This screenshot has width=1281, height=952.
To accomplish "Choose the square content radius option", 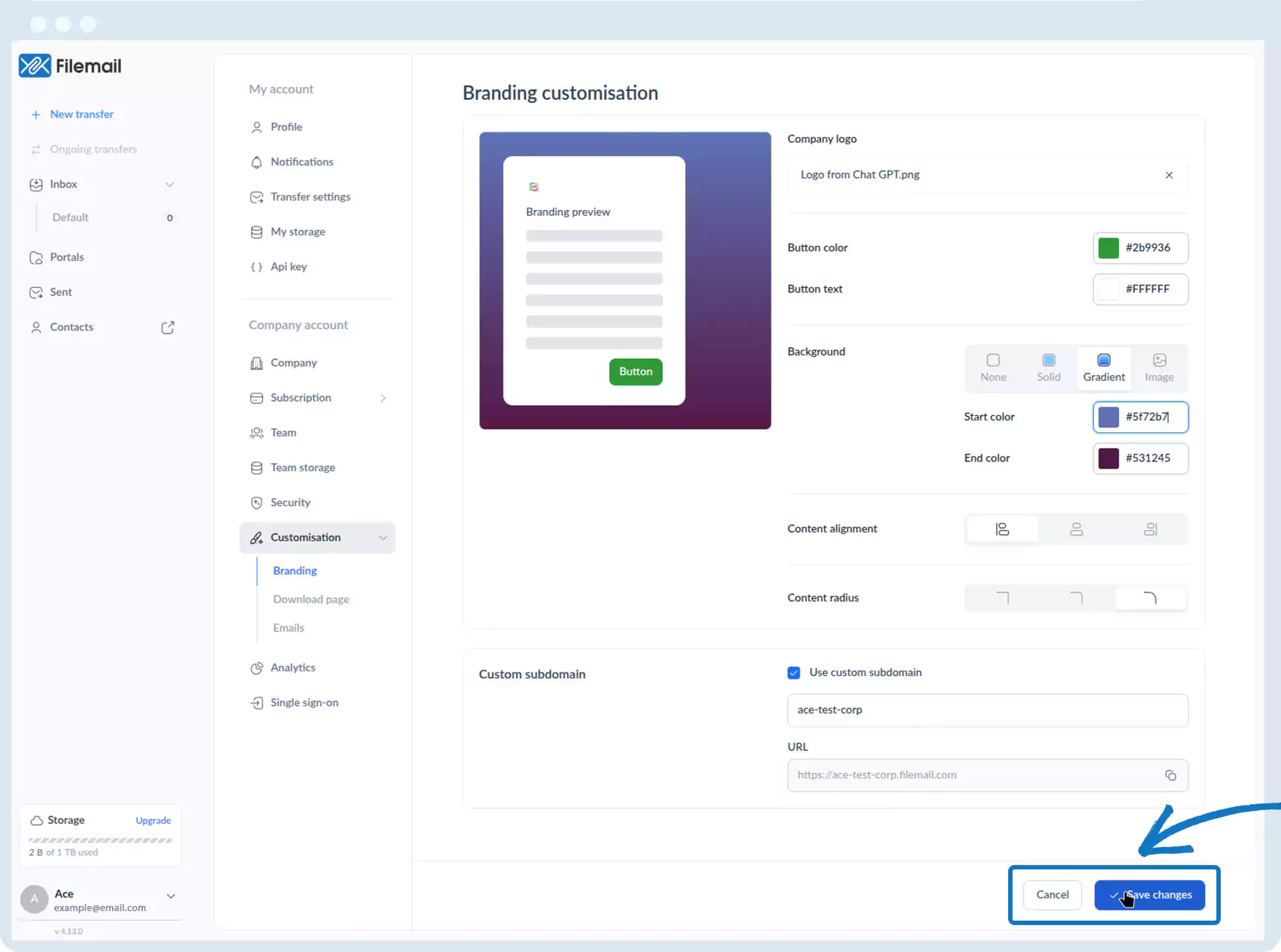I will [1002, 598].
